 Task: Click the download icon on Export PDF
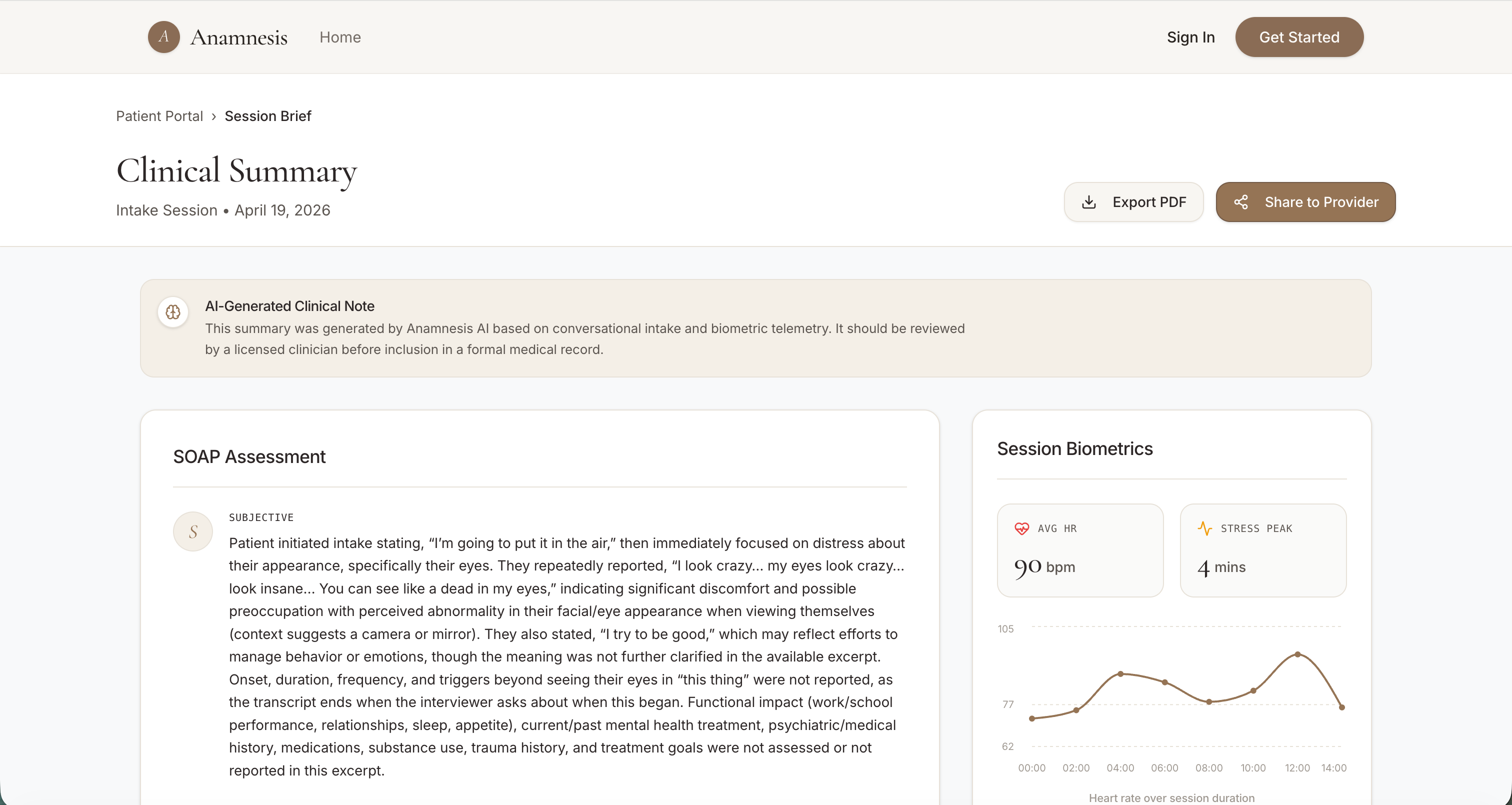[x=1089, y=202]
